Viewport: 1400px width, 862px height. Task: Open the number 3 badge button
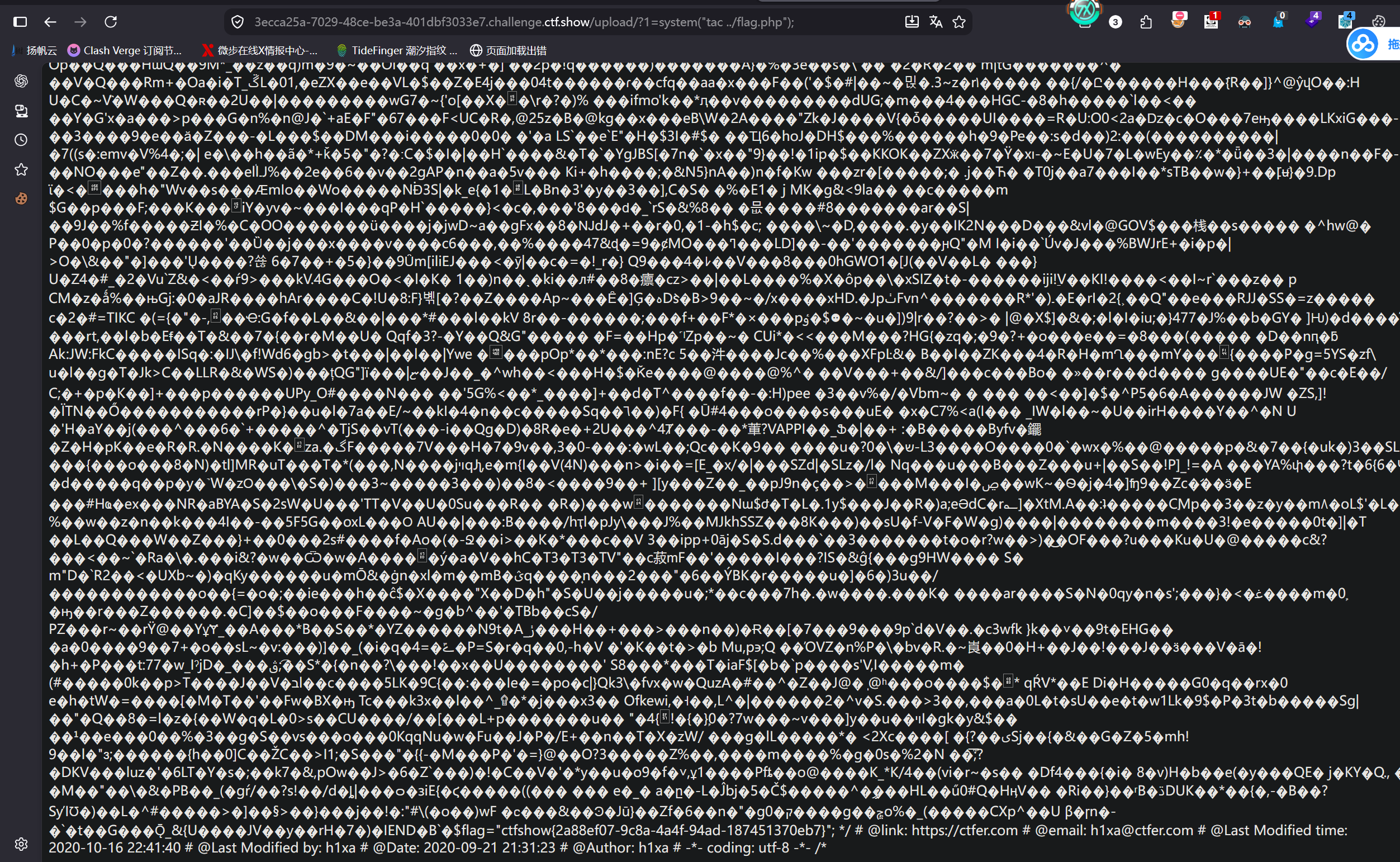point(1116,22)
